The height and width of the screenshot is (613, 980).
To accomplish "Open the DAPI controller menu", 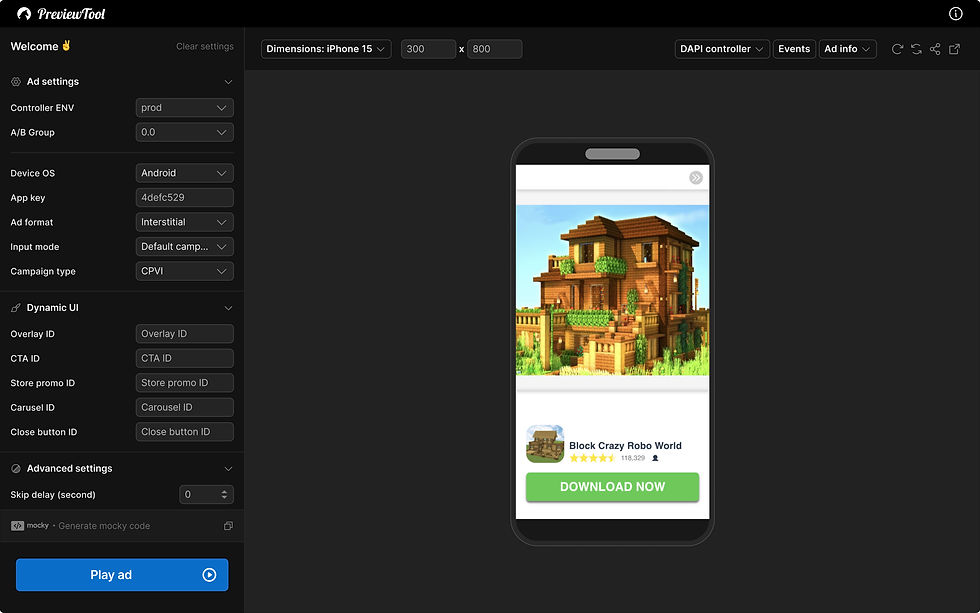I will pos(722,49).
